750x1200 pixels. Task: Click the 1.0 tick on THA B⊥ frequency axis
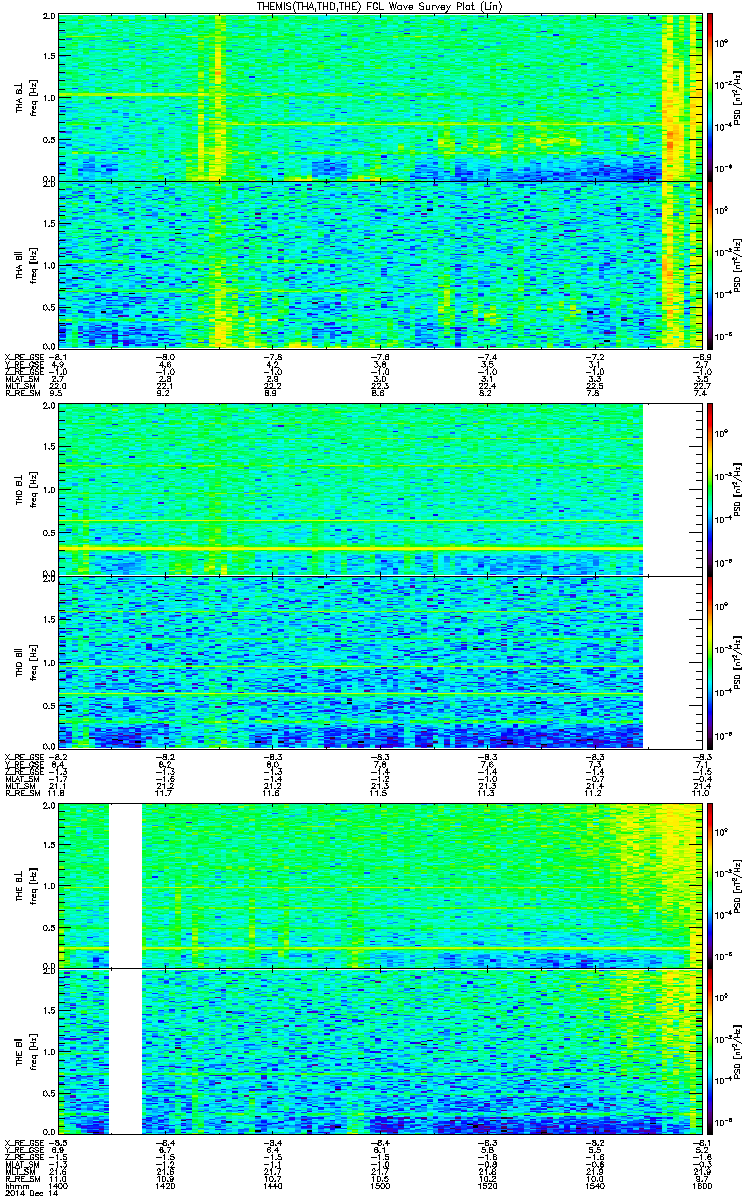click(x=48, y=98)
